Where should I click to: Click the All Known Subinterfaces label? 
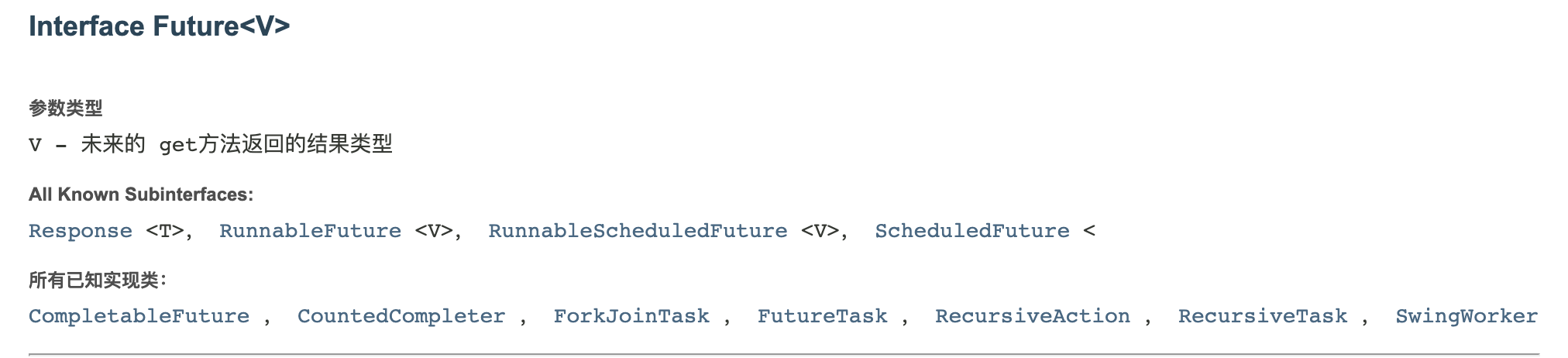[x=141, y=194]
